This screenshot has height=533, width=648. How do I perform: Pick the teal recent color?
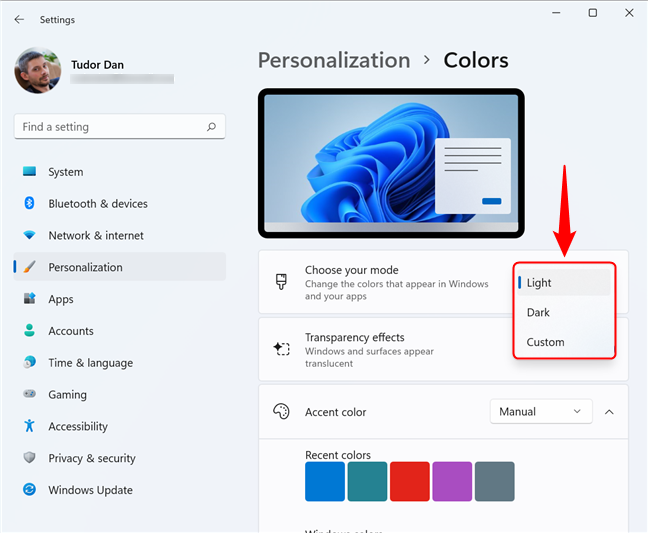pos(367,481)
